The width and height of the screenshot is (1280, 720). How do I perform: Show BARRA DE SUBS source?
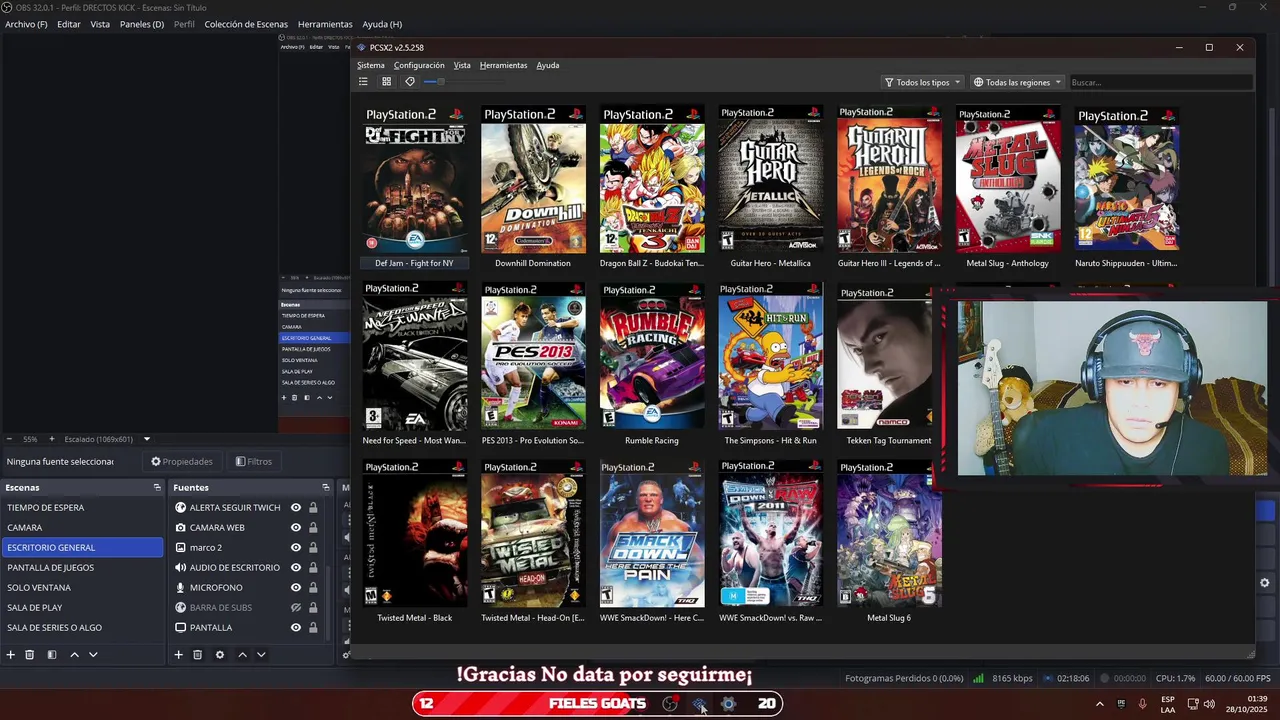click(296, 607)
